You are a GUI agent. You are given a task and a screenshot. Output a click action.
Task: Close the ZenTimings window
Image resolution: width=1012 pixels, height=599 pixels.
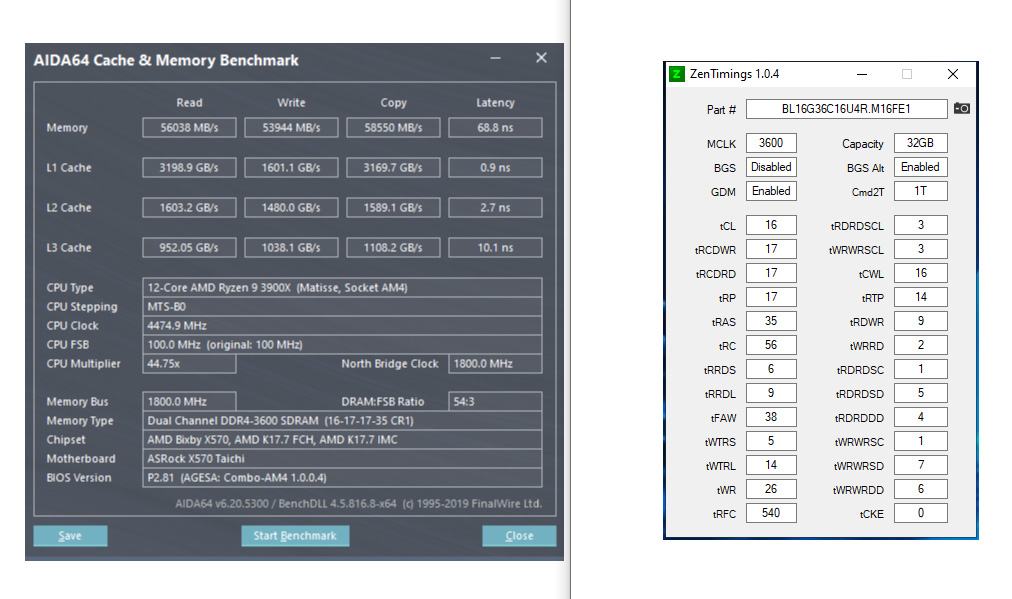tap(953, 74)
